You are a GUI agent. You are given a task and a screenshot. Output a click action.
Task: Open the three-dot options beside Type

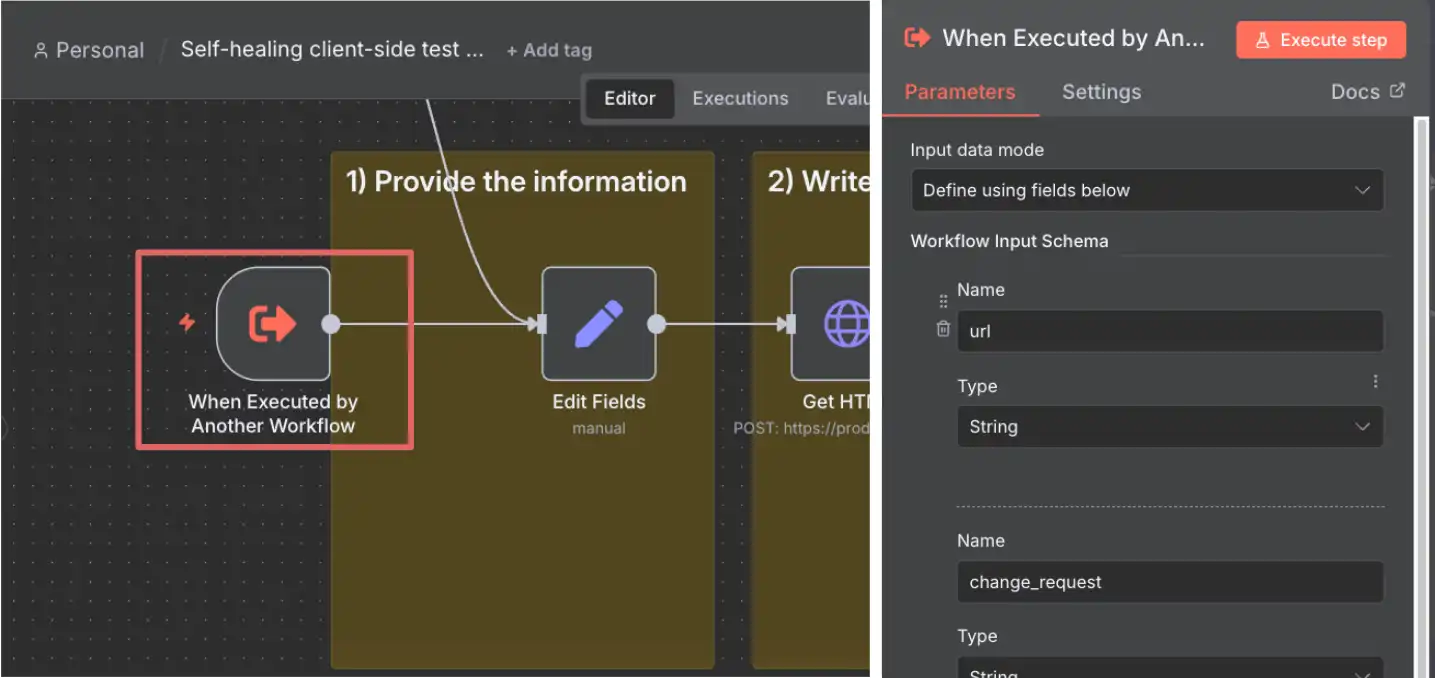click(x=1376, y=381)
